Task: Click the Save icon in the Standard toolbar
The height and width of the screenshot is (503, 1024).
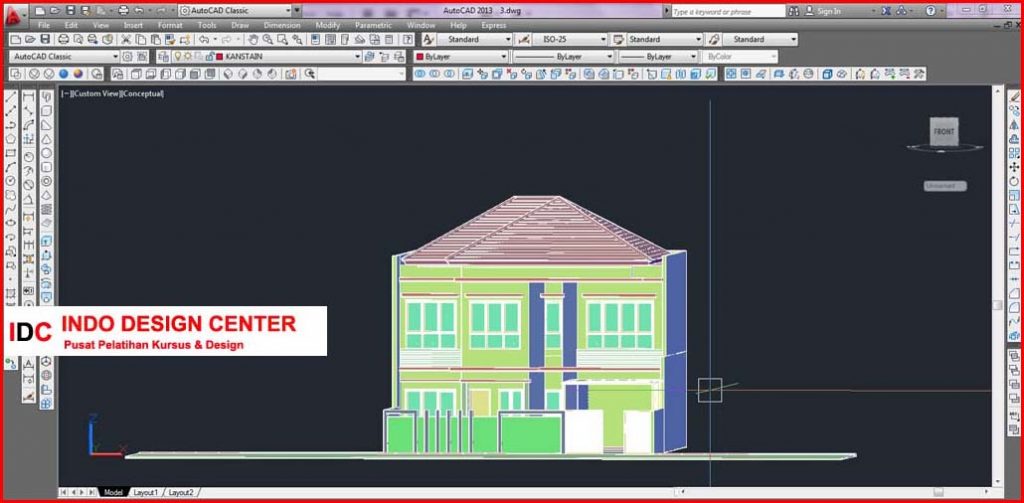Action: tap(45, 39)
